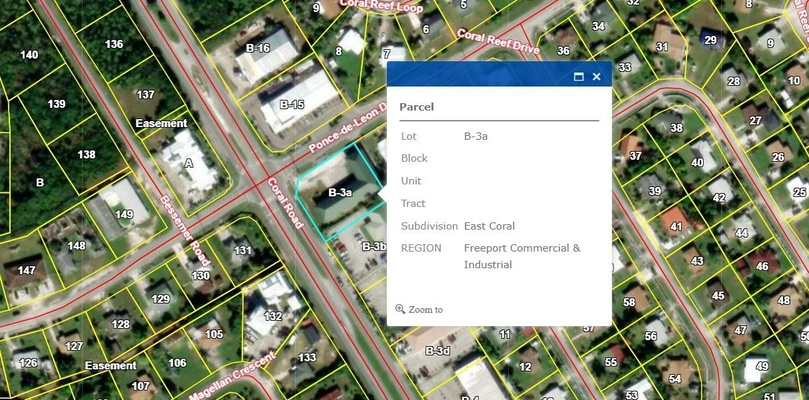
Task: Select parcel B-15 on the map
Action: [x=292, y=104]
